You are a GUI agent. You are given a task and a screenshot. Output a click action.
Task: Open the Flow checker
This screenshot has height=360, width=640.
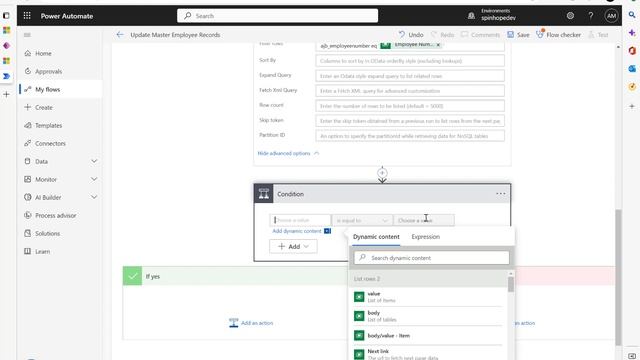click(x=558, y=35)
